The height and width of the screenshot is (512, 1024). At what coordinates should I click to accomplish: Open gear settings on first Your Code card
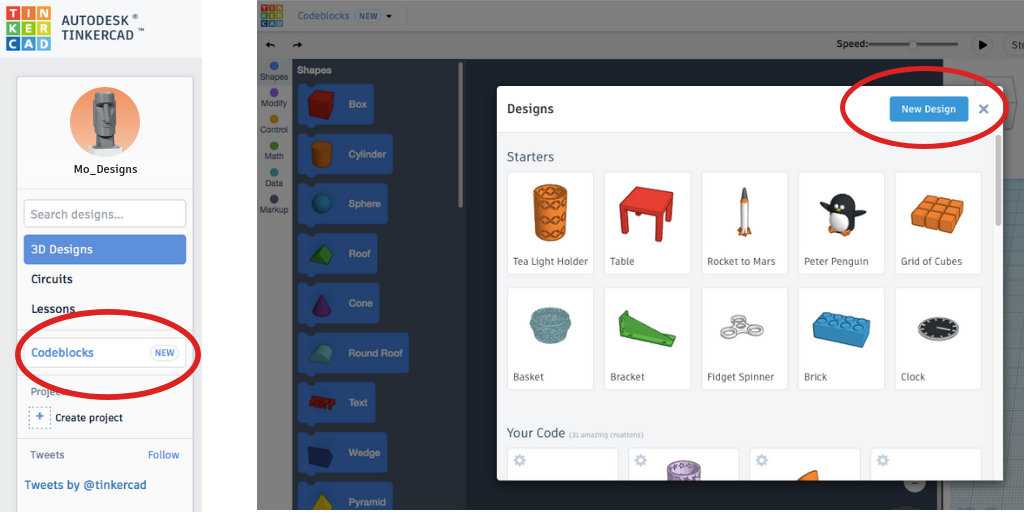519,460
